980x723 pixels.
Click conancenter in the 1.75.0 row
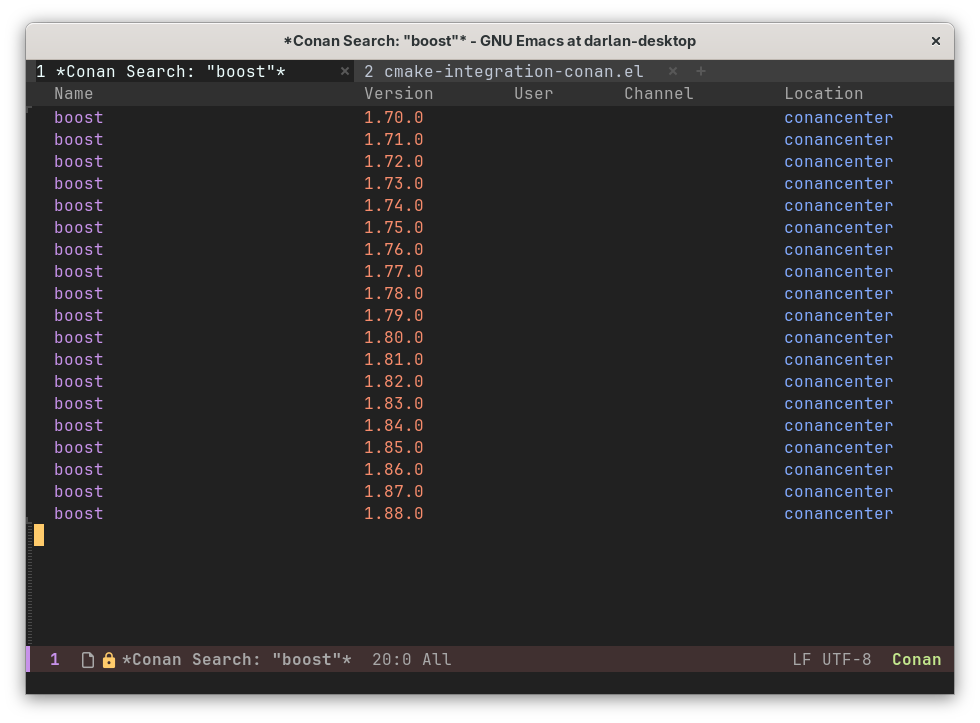click(839, 227)
